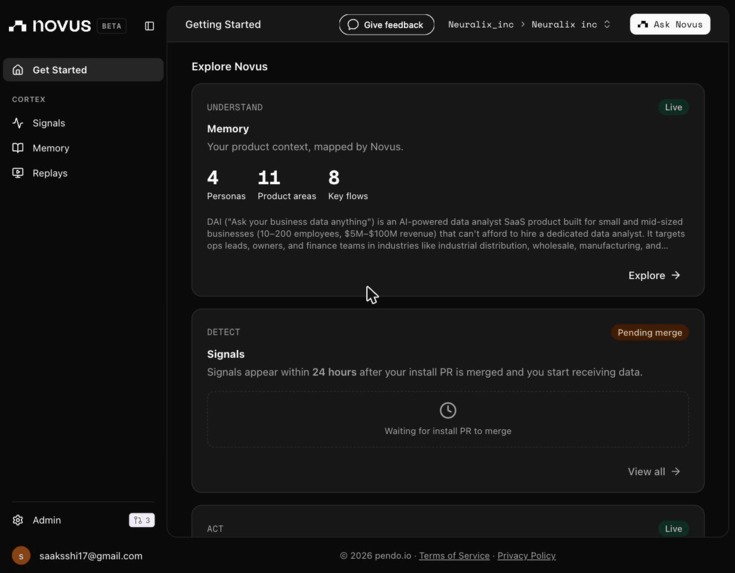The image size is (735, 573).
Task: Click the pull request badge showing 3
Action: (x=142, y=520)
